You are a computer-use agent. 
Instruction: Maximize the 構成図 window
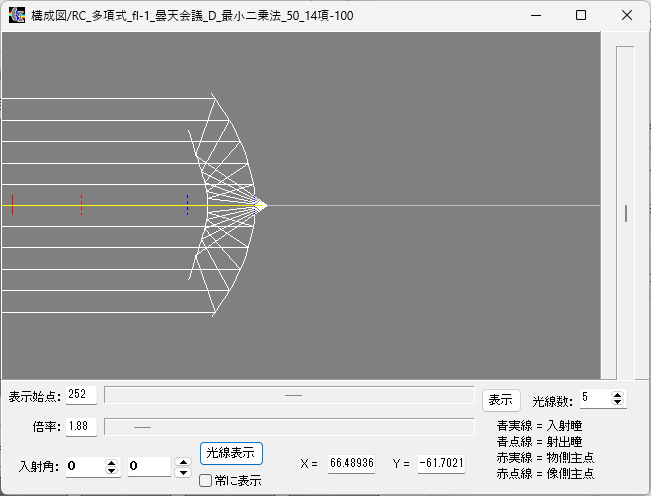581,16
